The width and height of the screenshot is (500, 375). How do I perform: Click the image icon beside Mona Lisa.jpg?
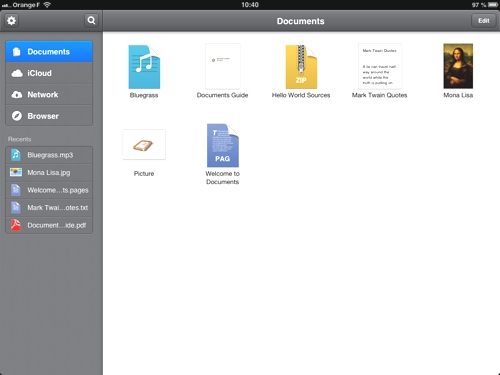coord(16,172)
